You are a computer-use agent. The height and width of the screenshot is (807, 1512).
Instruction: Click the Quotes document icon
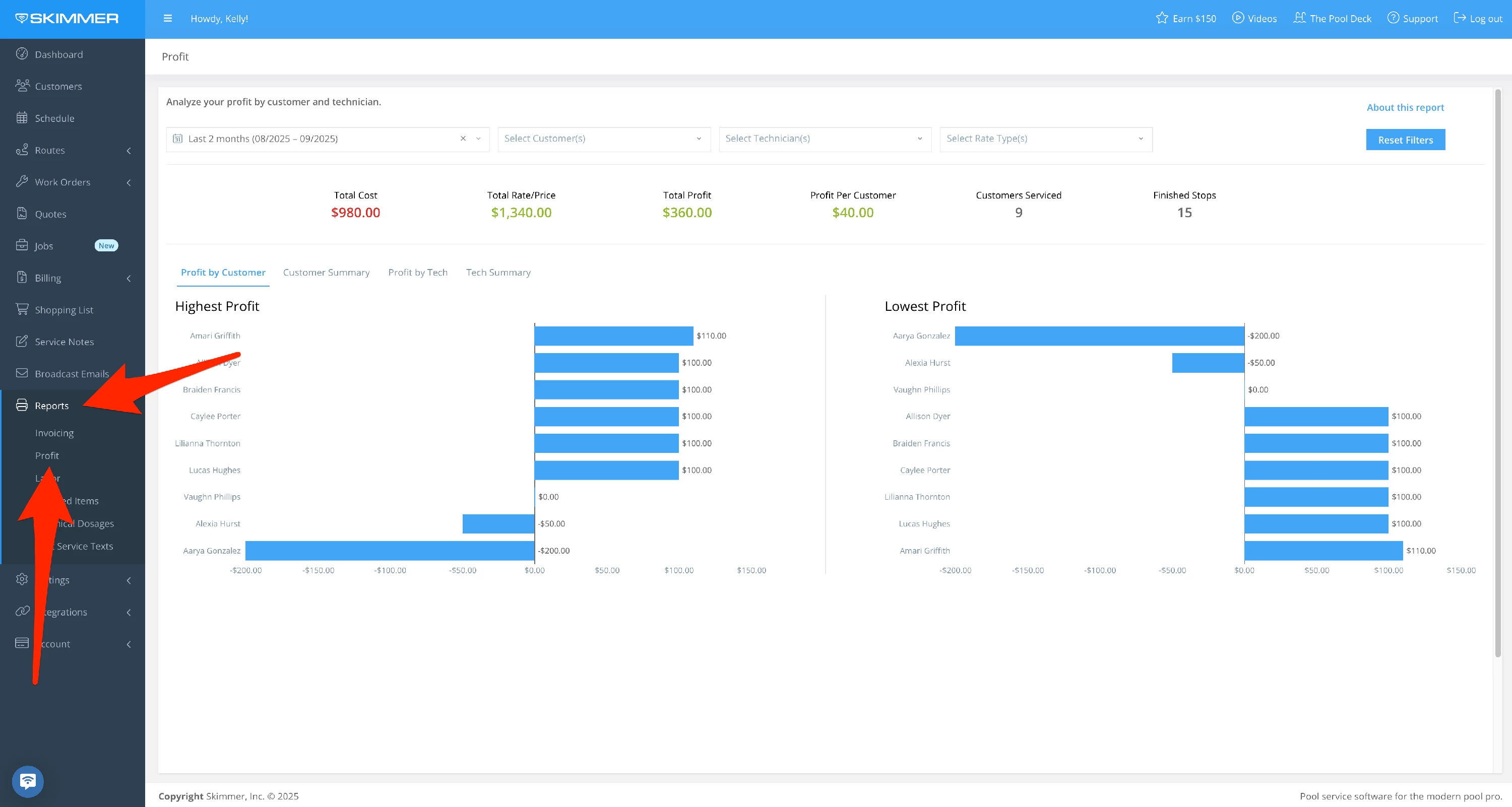coord(22,214)
